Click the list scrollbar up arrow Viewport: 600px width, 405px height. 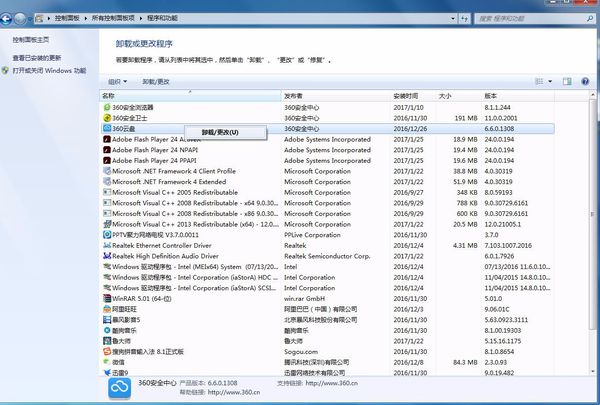coord(593,94)
